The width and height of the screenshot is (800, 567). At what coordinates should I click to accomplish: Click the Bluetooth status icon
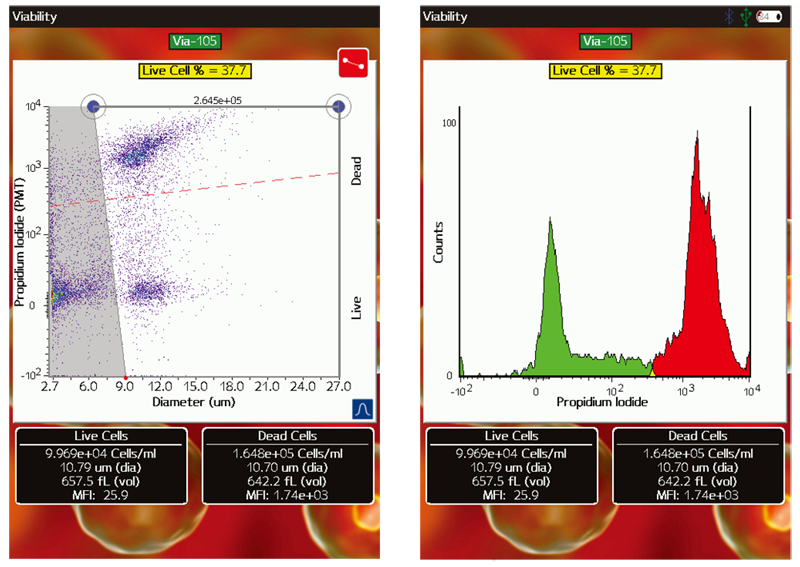730,16
